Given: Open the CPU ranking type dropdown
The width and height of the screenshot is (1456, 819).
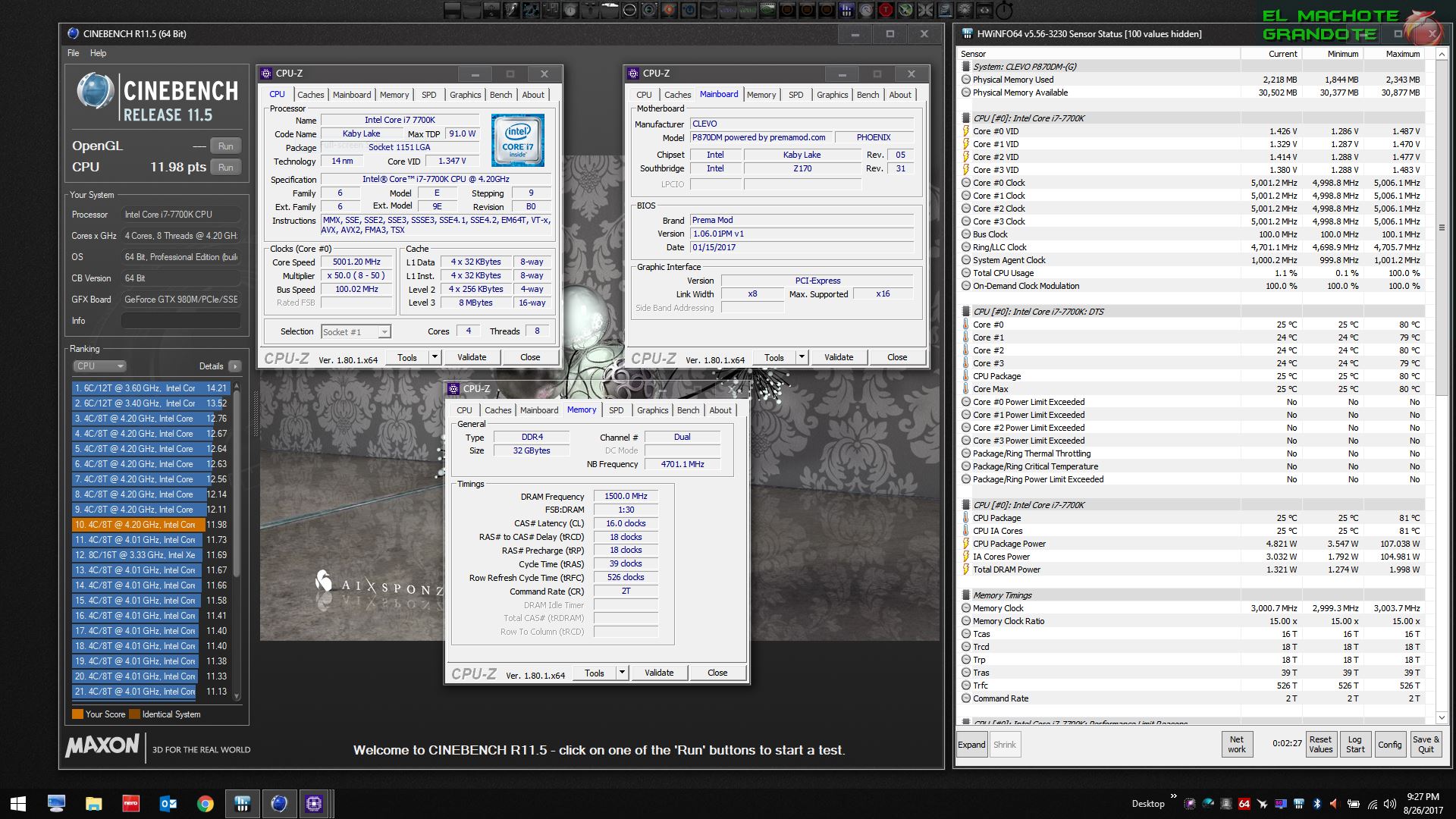Looking at the screenshot, I should click(x=99, y=366).
